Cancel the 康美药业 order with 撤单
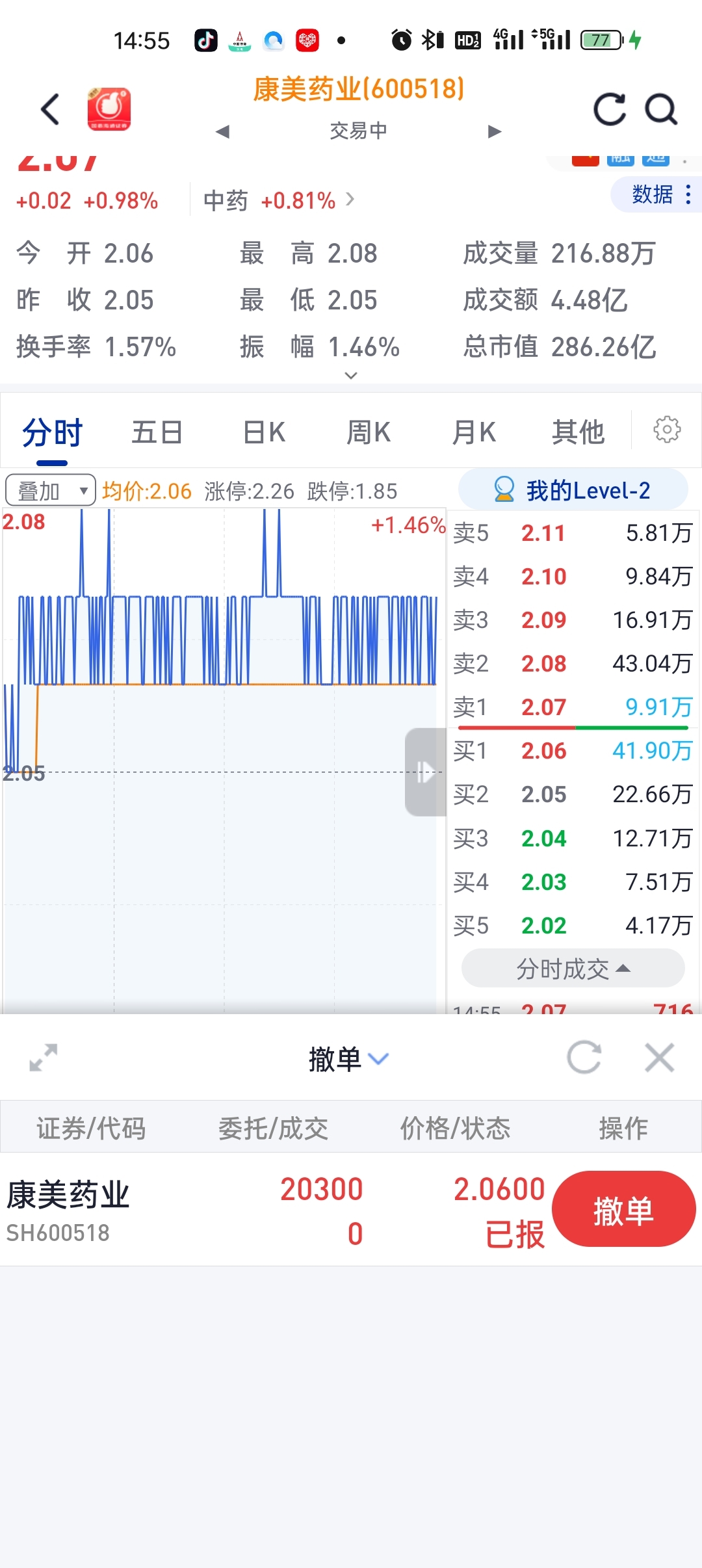 point(623,1209)
